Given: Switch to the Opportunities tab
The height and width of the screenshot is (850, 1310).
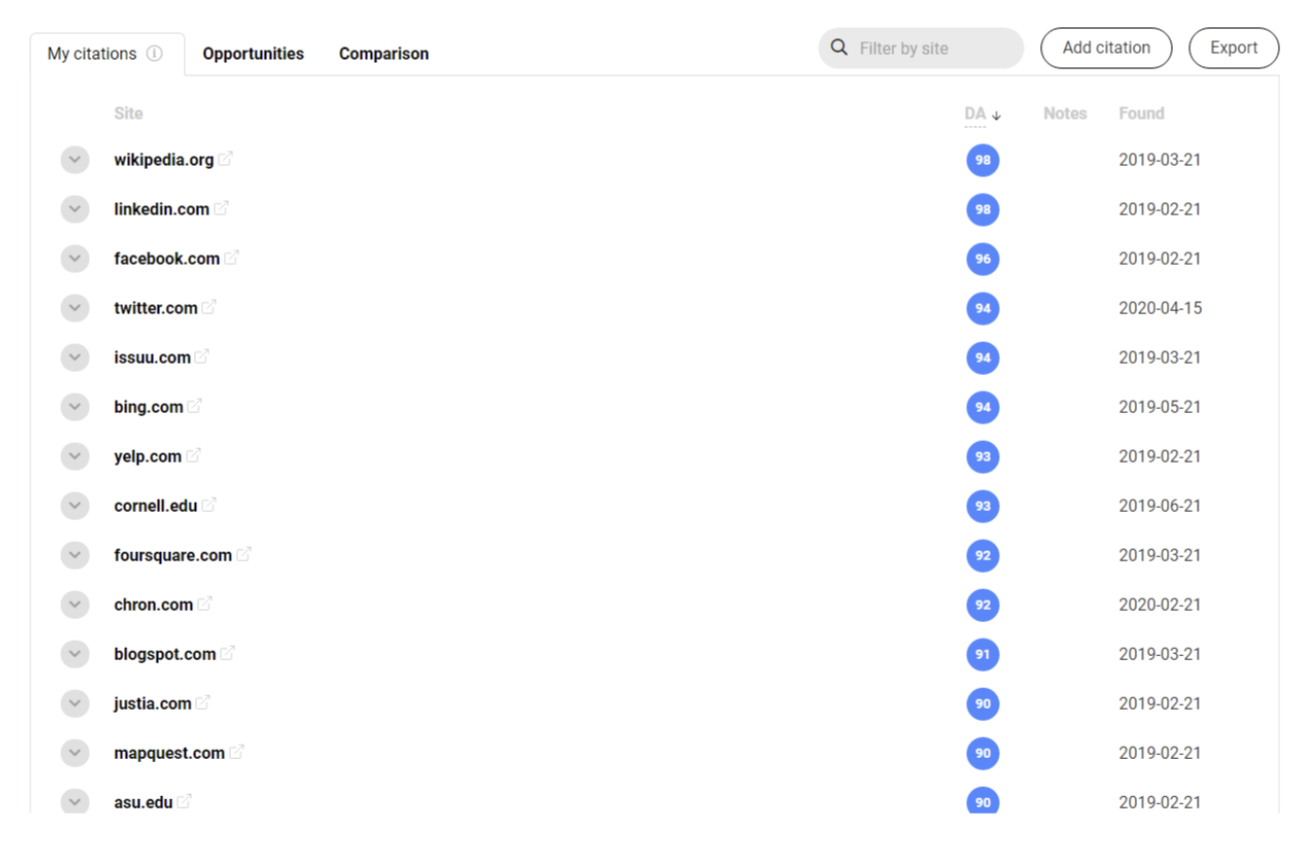Looking at the screenshot, I should point(253,54).
